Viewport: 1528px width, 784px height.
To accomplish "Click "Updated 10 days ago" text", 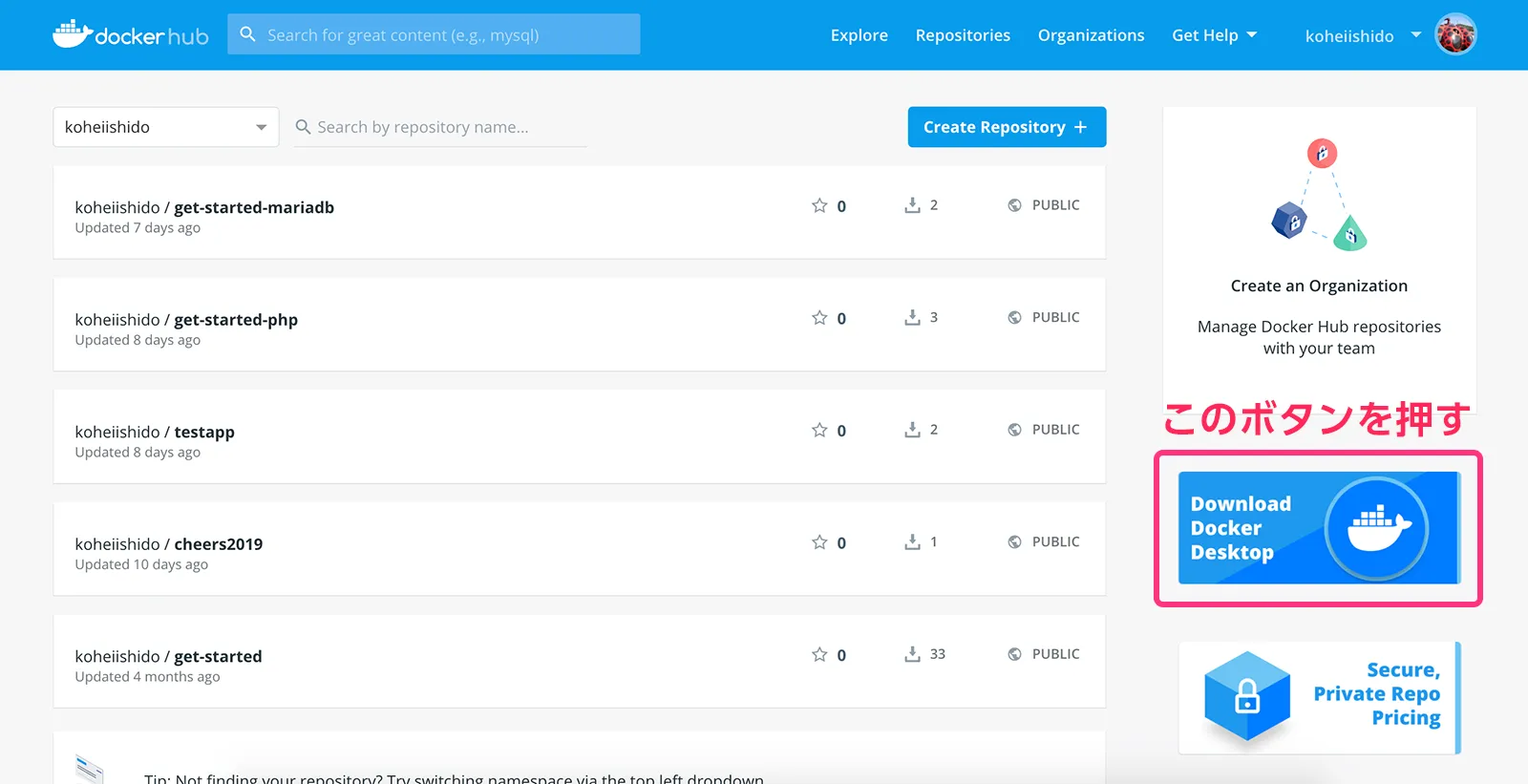I will click(141, 565).
